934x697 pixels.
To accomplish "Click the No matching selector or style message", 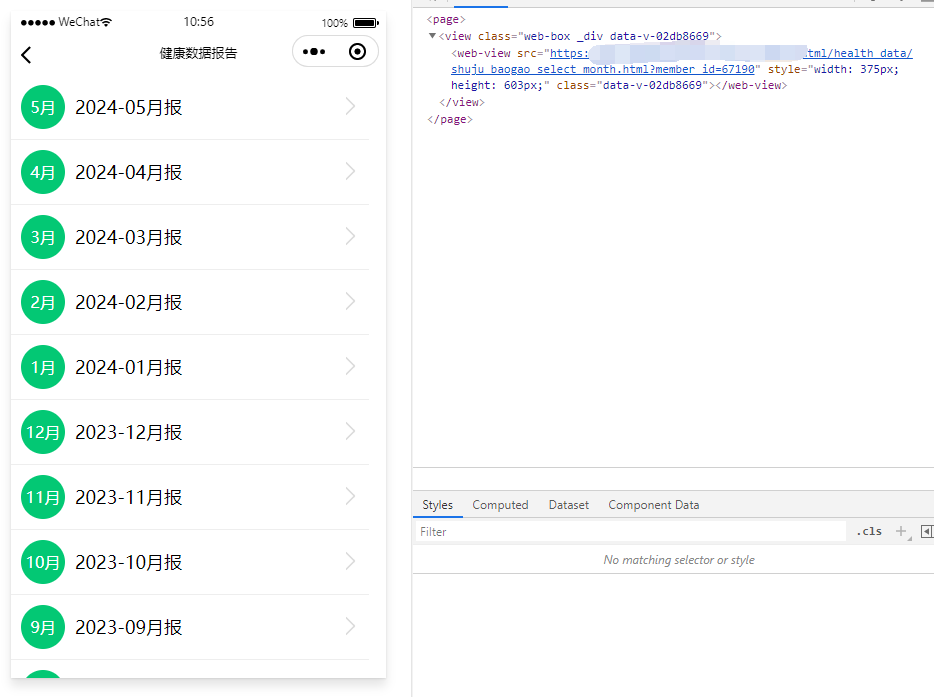I will pyautogui.click(x=679, y=559).
